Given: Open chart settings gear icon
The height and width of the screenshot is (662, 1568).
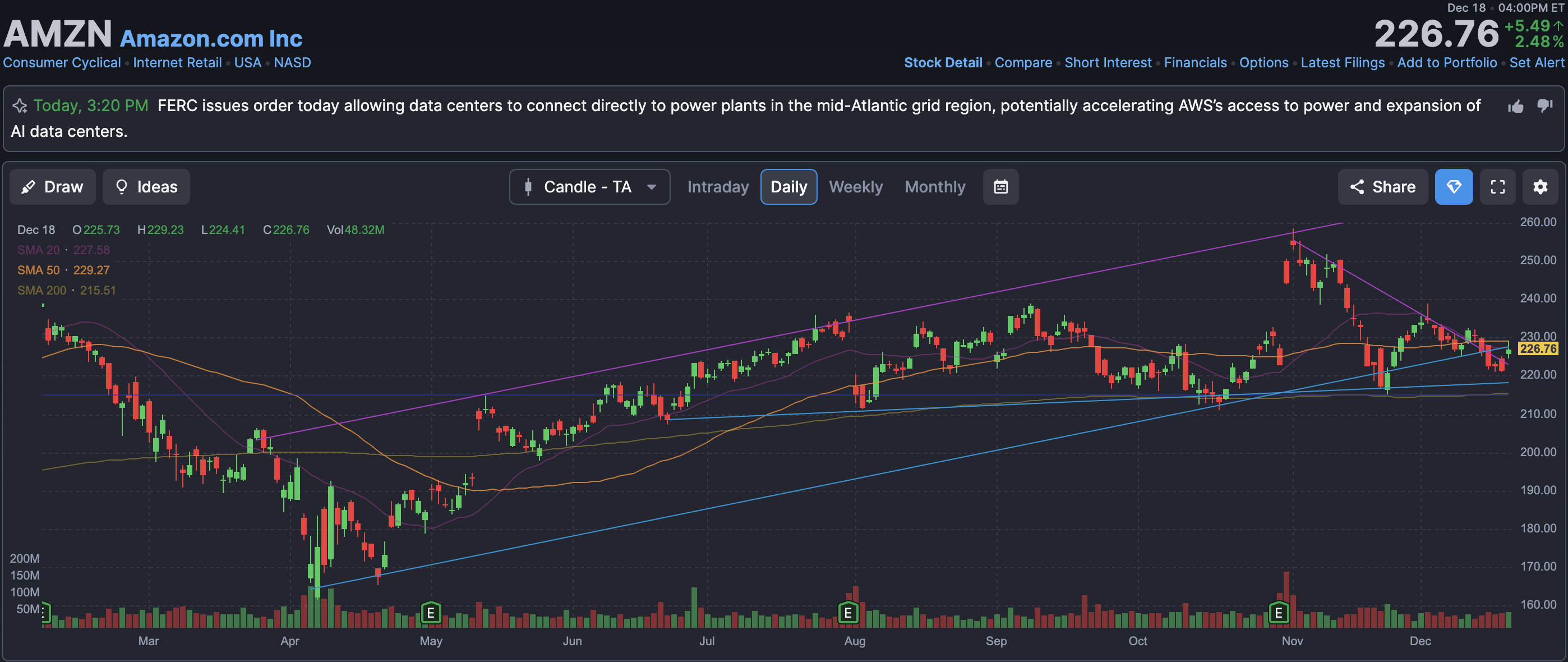Looking at the screenshot, I should [x=1540, y=187].
